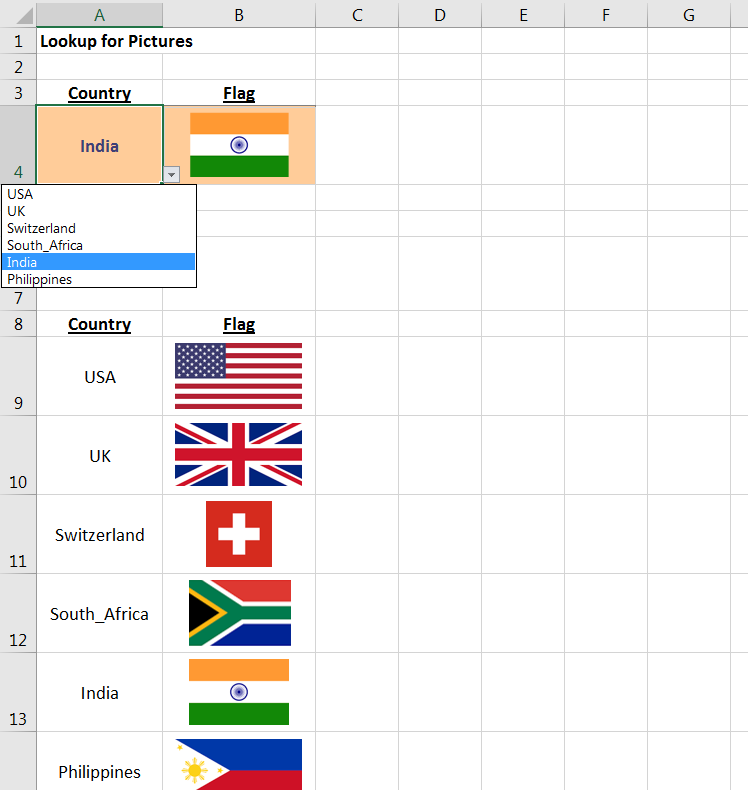Select the Philippines flag image

238,764
